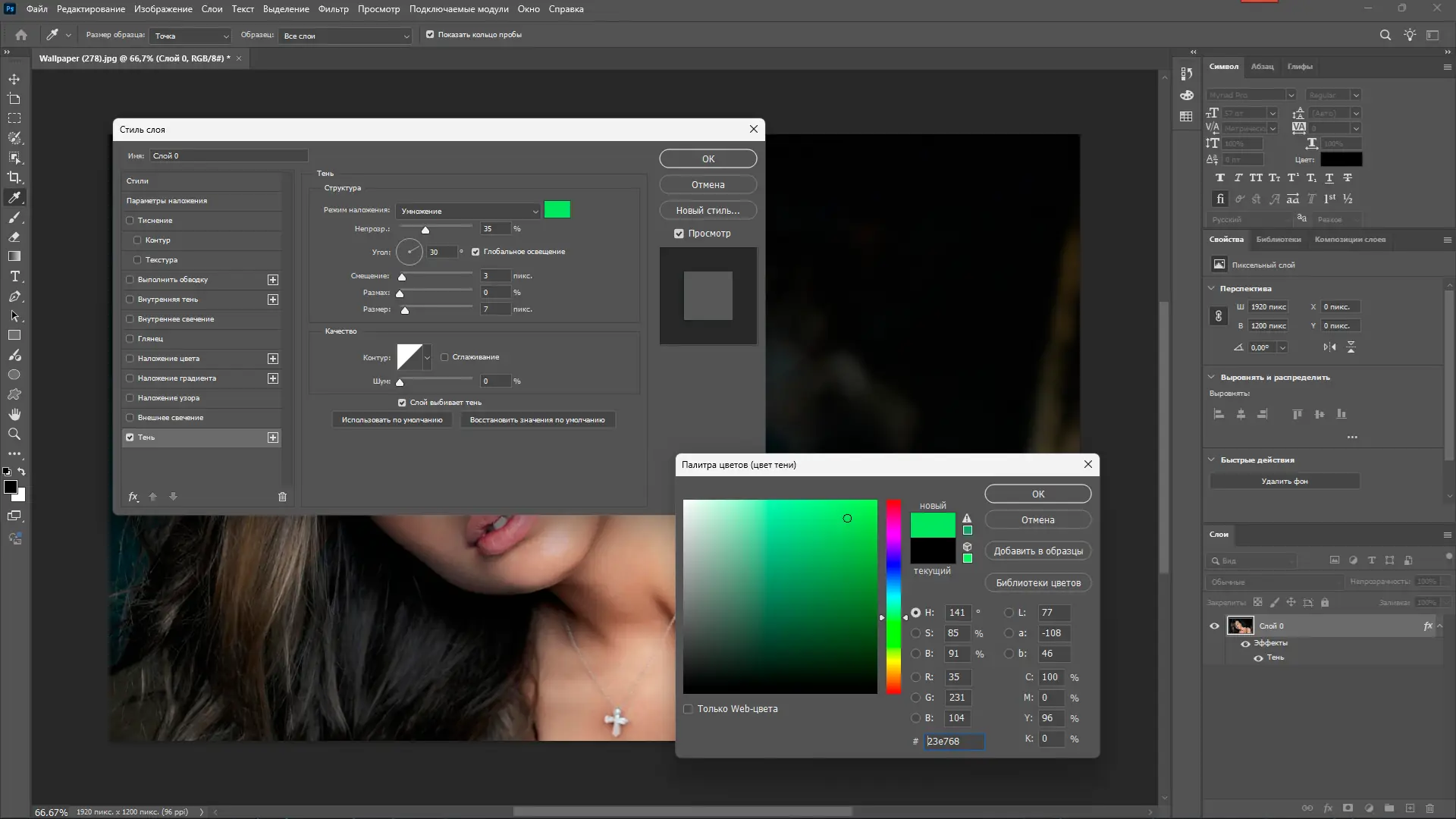Viewport: 1456px width, 819px height.
Task: Toggle the Просмотр checkbox
Action: pyautogui.click(x=679, y=234)
